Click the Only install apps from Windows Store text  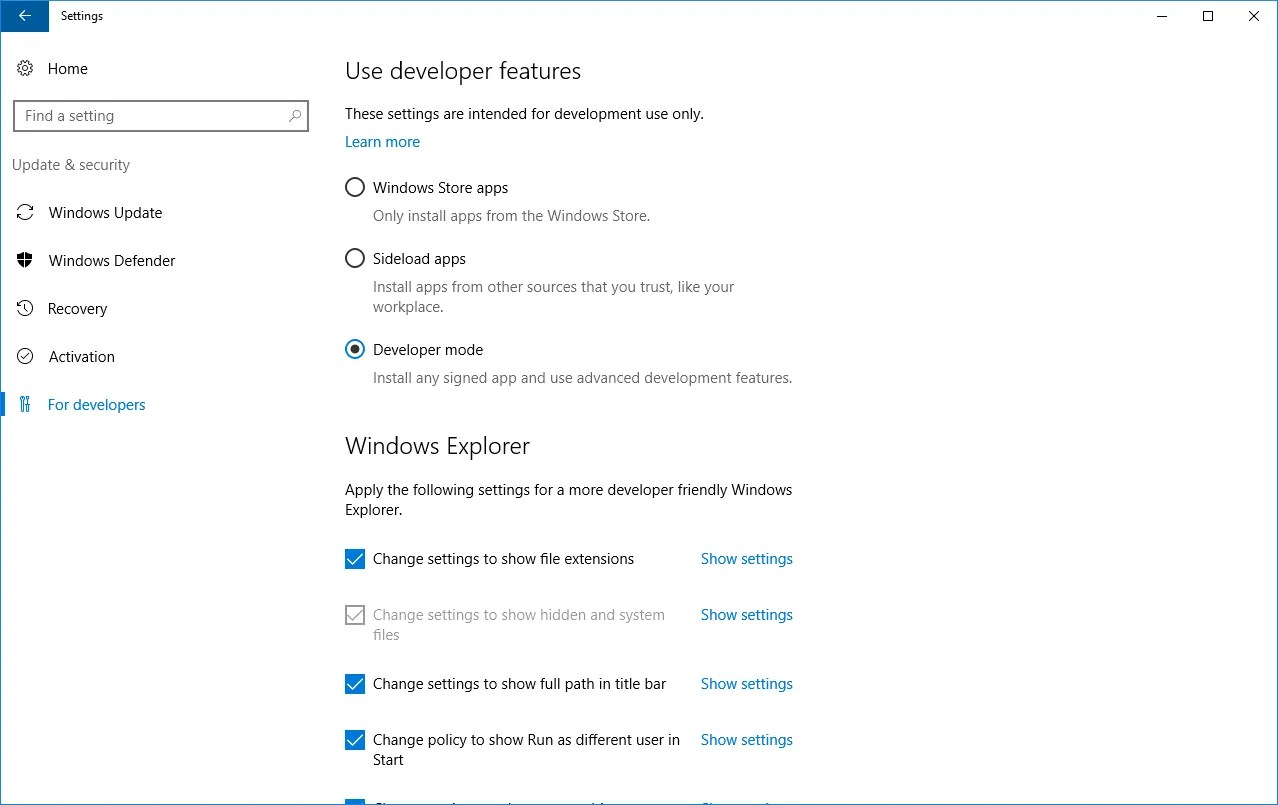(511, 216)
